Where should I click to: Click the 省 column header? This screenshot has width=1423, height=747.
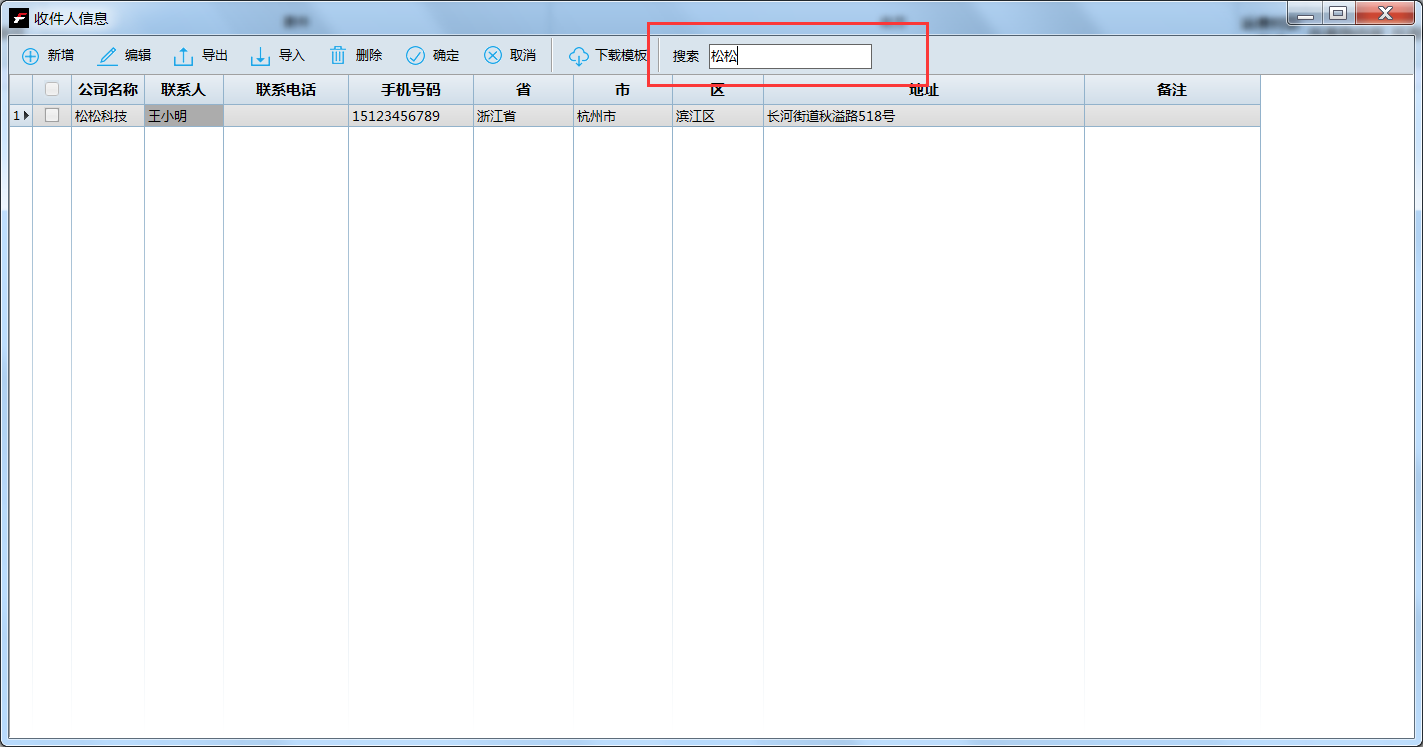tap(523, 89)
